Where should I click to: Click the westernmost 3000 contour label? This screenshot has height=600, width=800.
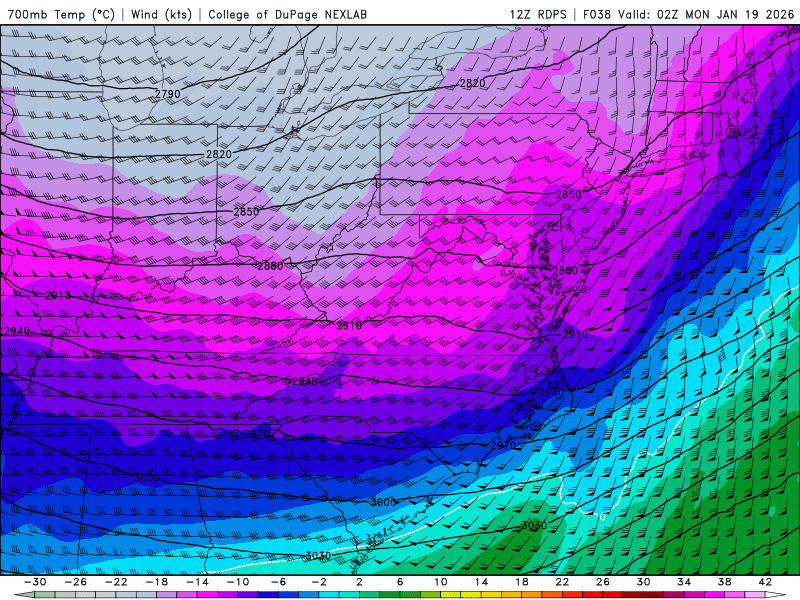(147, 478)
